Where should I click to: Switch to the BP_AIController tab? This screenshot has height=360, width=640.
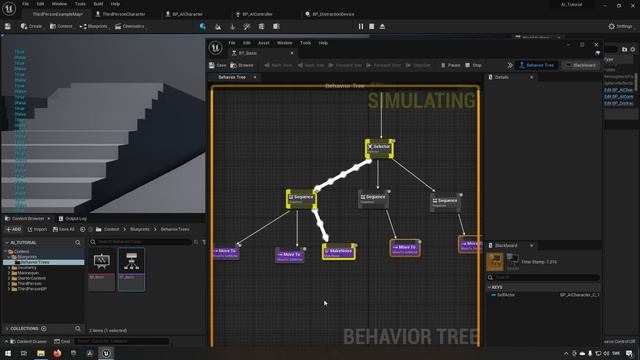pyautogui.click(x=254, y=14)
